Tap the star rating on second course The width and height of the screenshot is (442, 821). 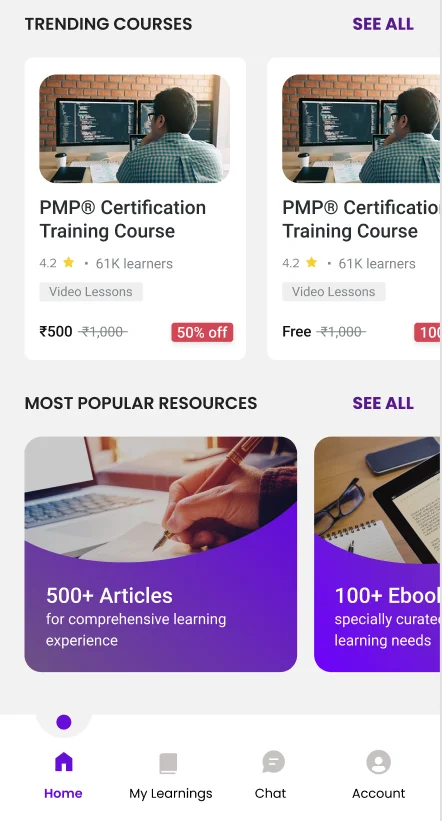tap(312, 262)
